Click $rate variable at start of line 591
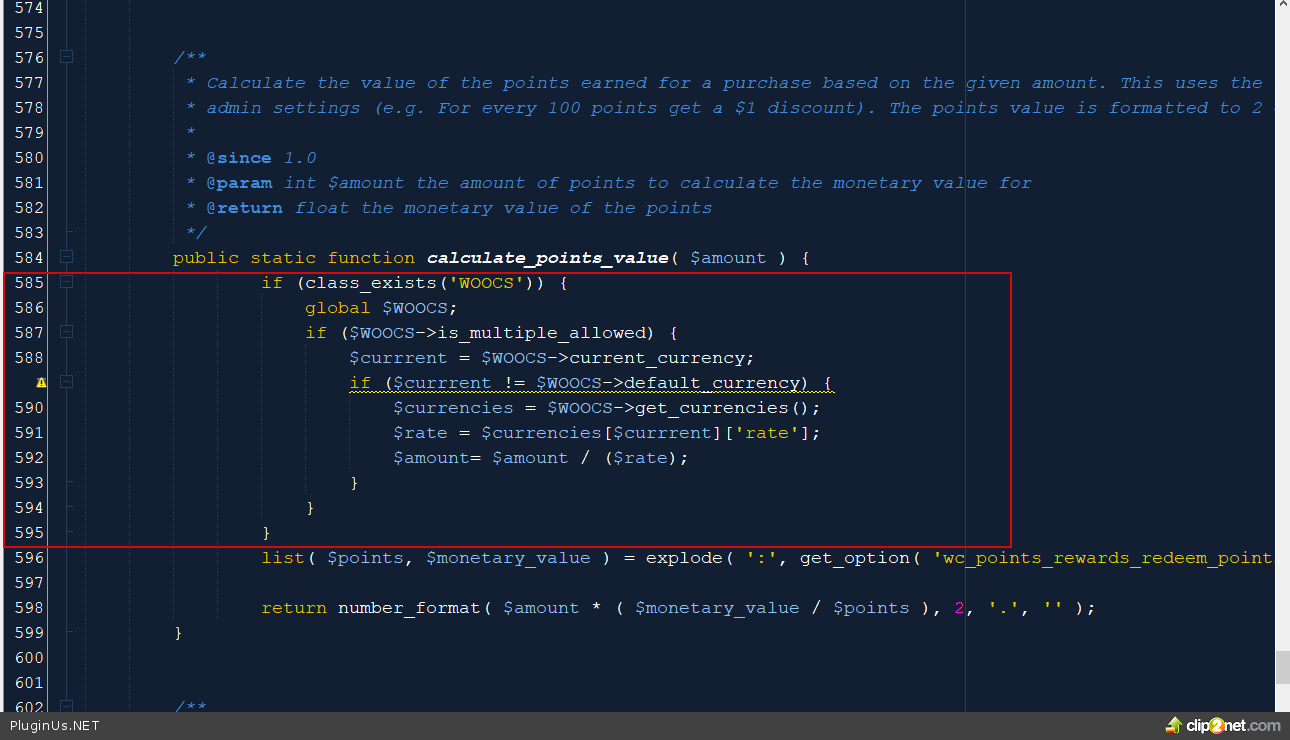This screenshot has width=1290, height=740. 420,433
